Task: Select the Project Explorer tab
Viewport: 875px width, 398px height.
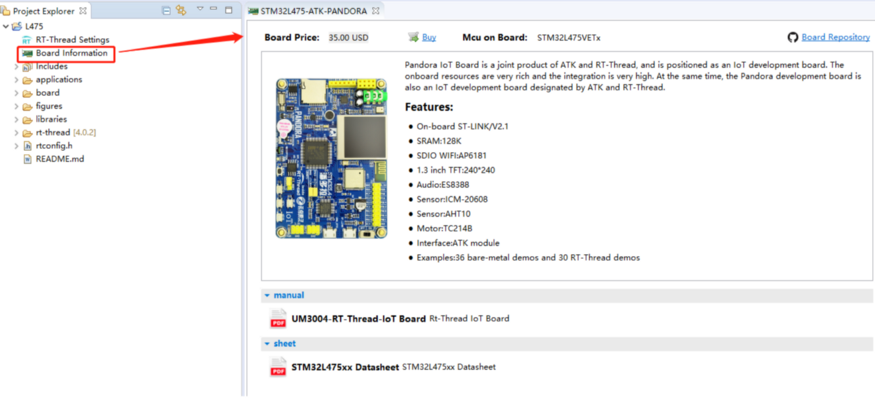Action: [44, 11]
